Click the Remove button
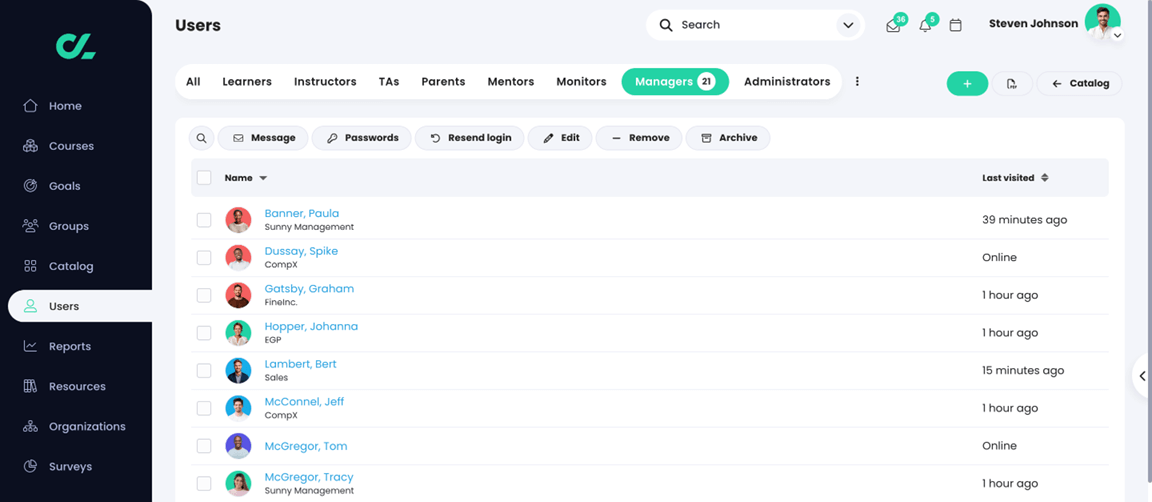Image resolution: width=1152 pixels, height=502 pixels. [x=639, y=138]
